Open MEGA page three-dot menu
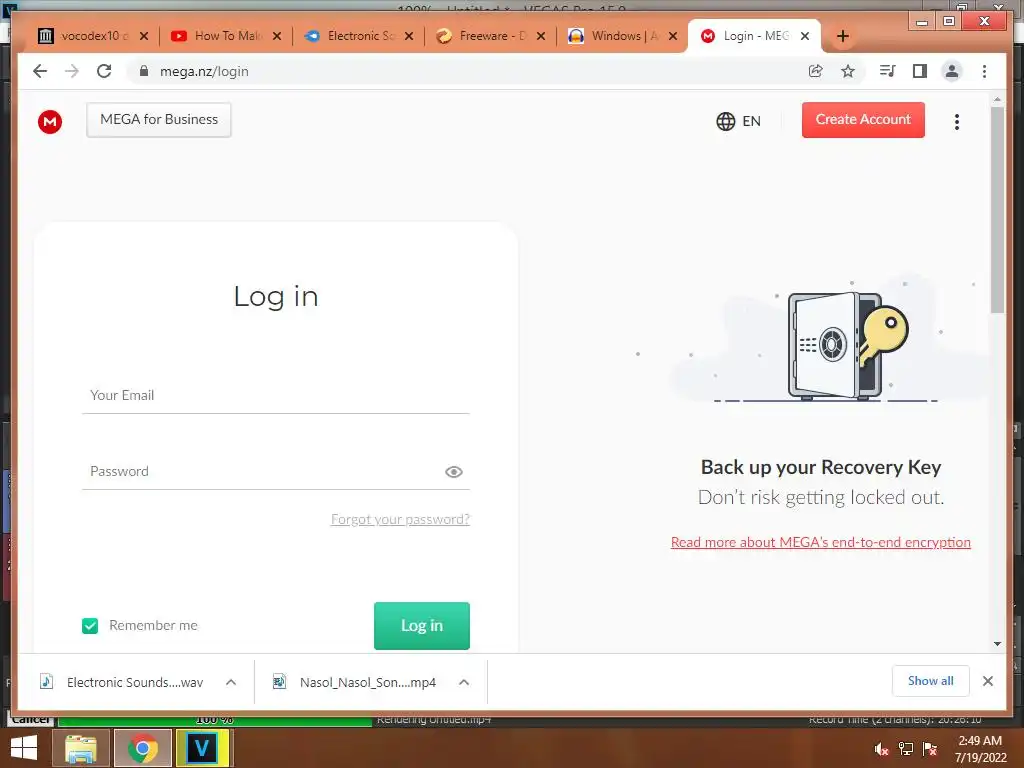This screenshot has width=1024, height=768. point(957,121)
